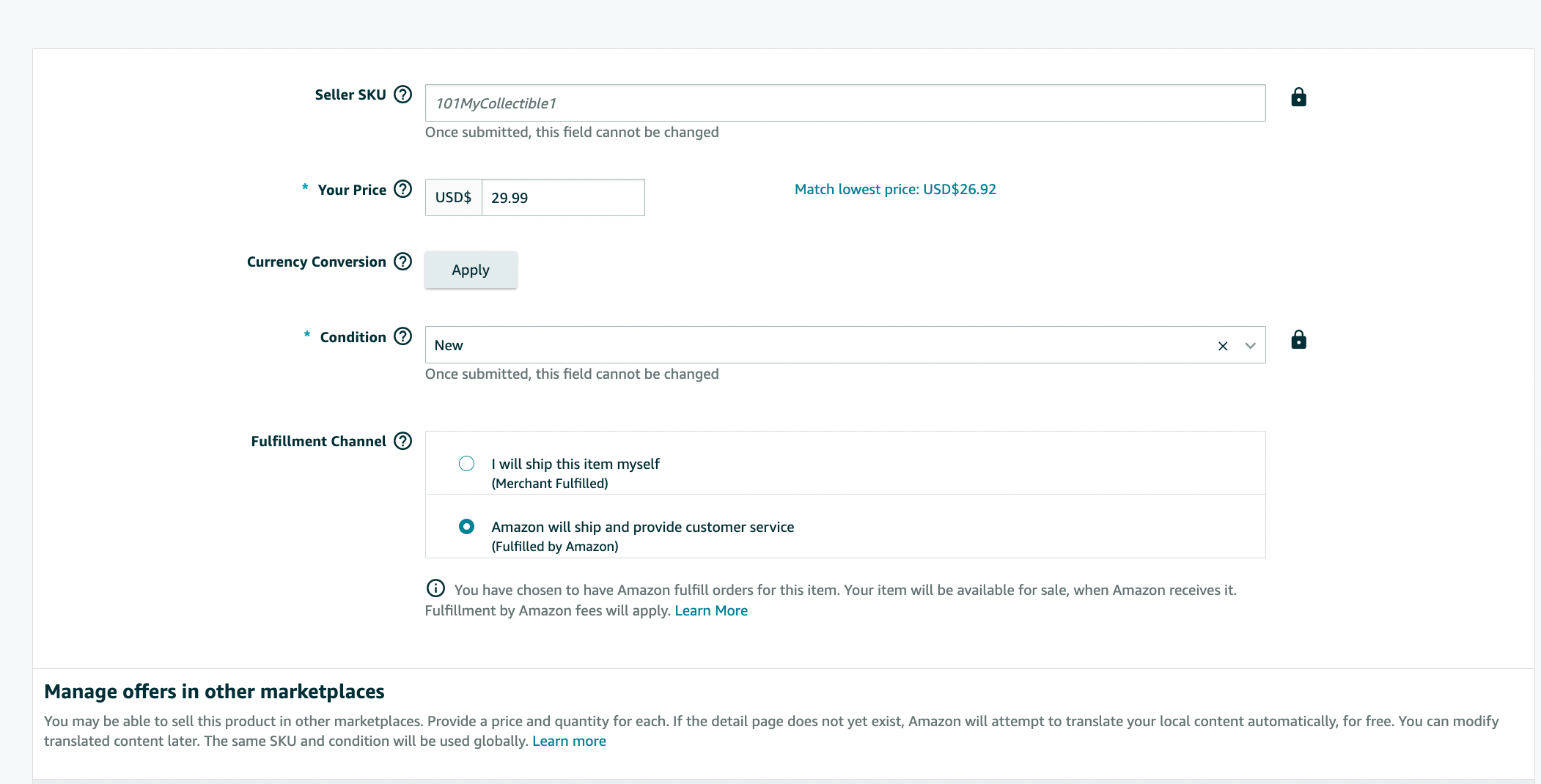Expand the Condition dropdown chevron
Viewport: 1541px width, 784px height.
pyautogui.click(x=1251, y=346)
